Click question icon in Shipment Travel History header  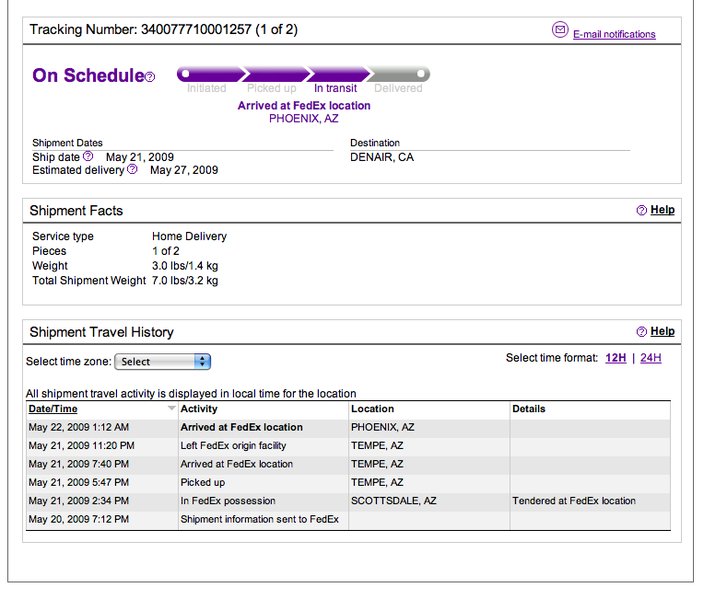click(642, 331)
